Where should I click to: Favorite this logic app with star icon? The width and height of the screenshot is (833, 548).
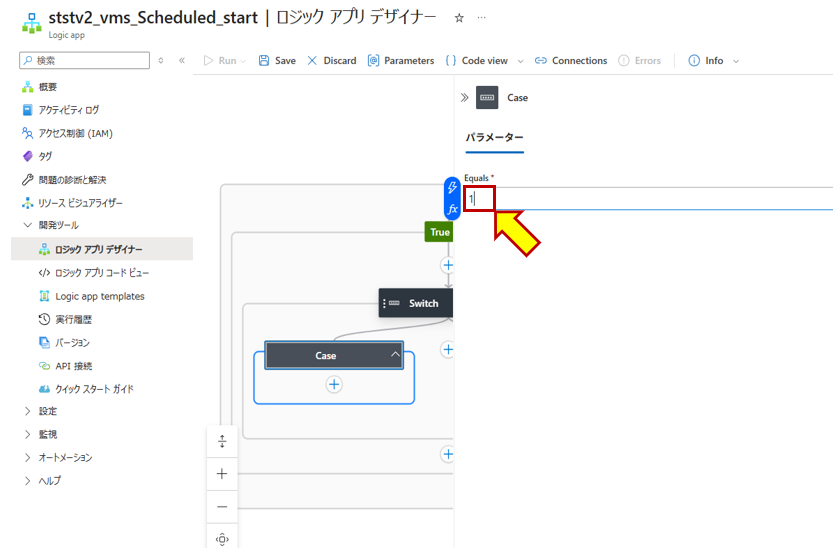459,18
